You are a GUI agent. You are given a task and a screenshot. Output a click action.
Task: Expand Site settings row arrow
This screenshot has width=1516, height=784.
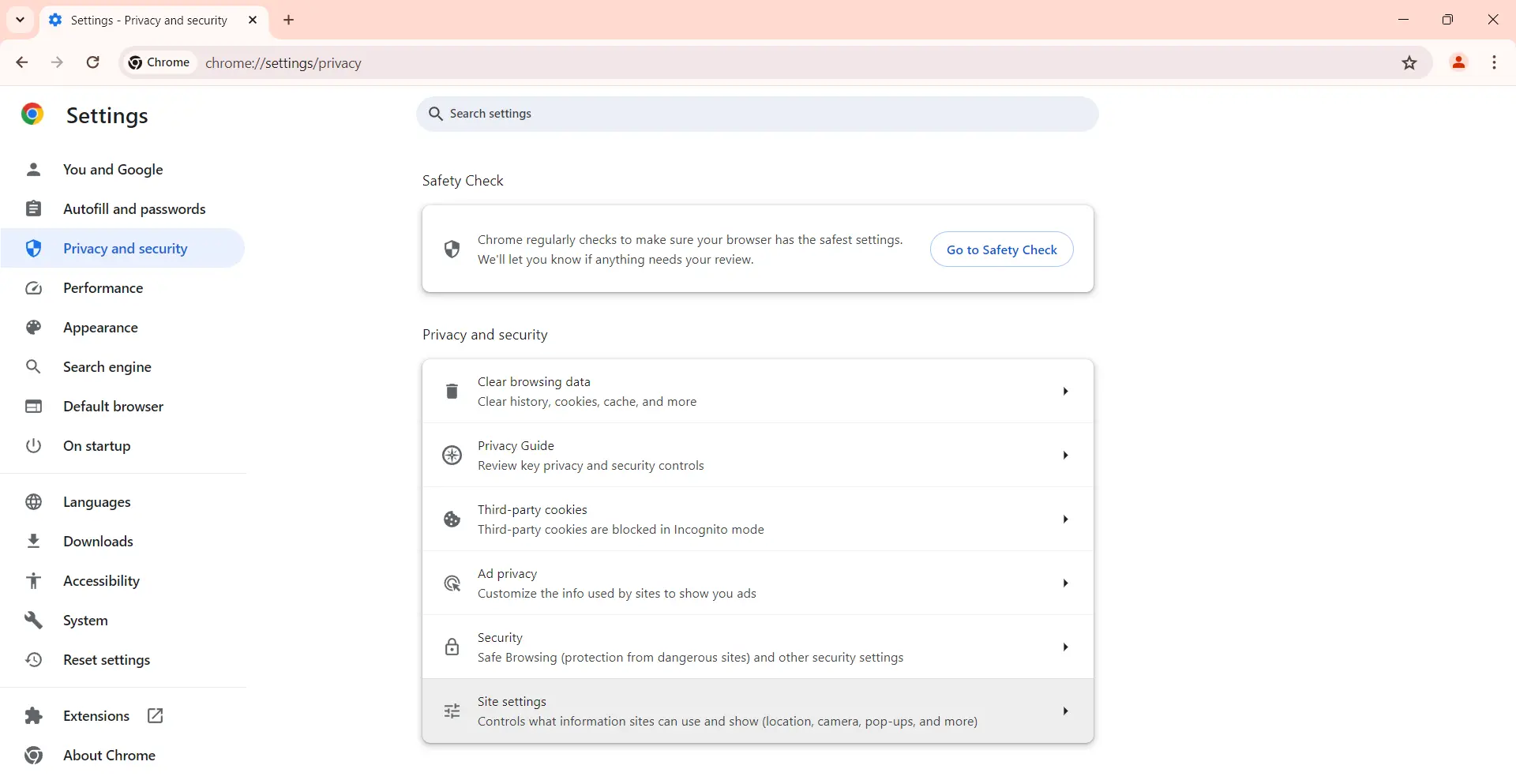pos(1065,711)
